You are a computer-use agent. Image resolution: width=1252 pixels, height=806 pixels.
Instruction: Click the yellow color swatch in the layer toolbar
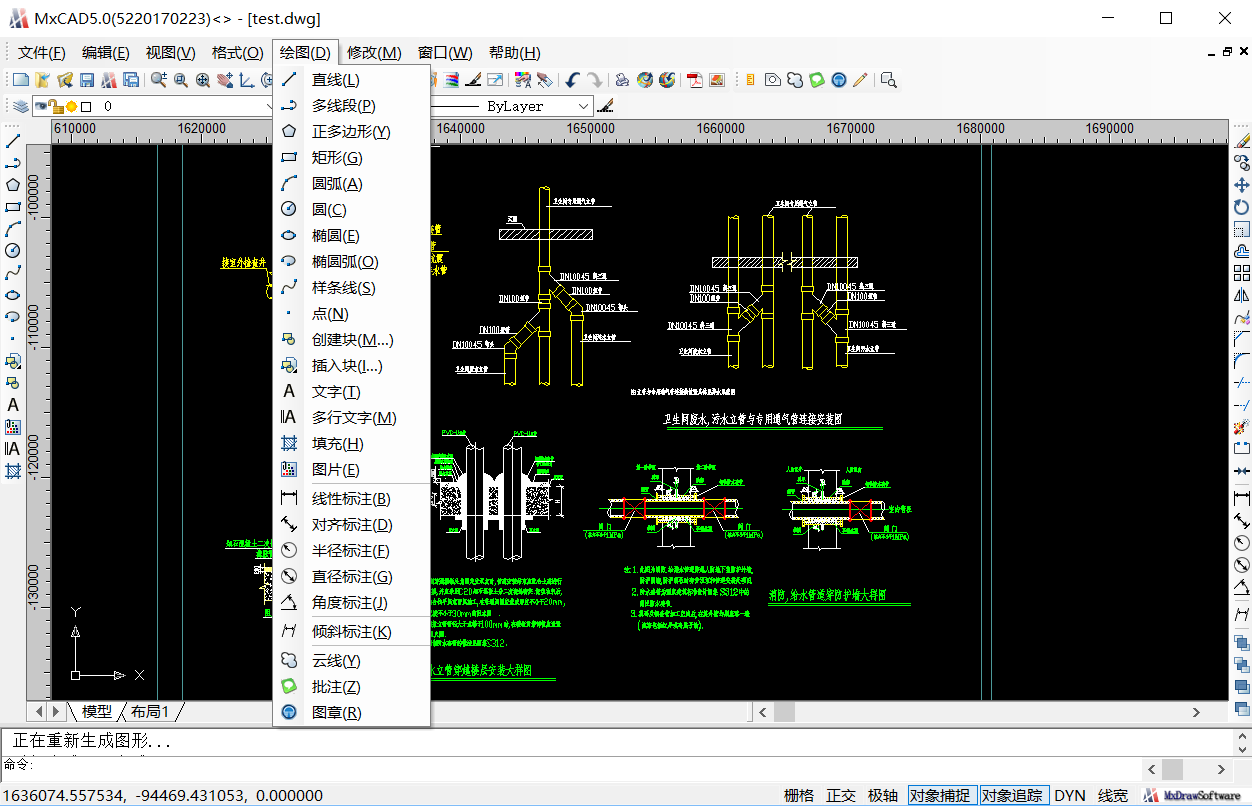click(71, 105)
